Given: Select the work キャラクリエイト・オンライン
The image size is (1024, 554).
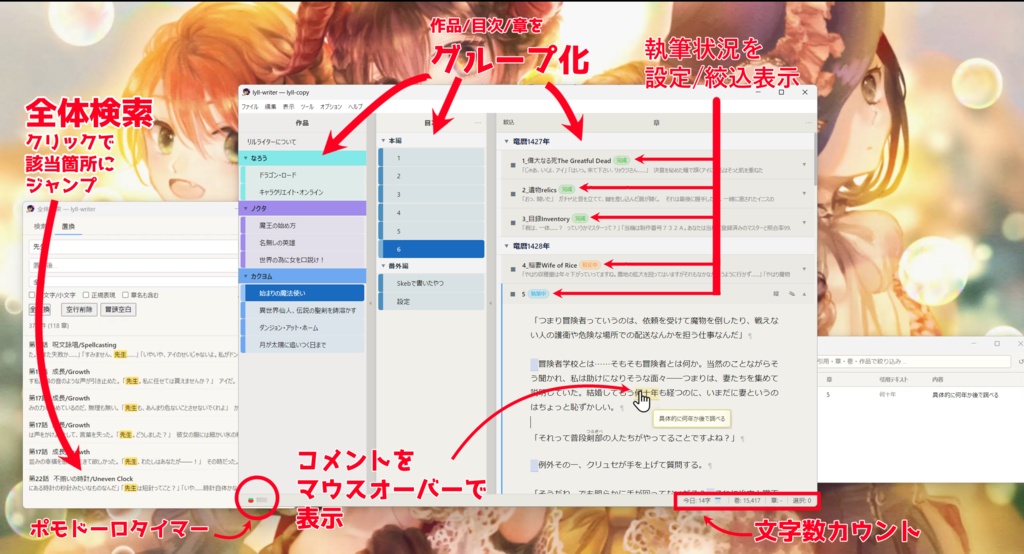Looking at the screenshot, I should (x=303, y=192).
